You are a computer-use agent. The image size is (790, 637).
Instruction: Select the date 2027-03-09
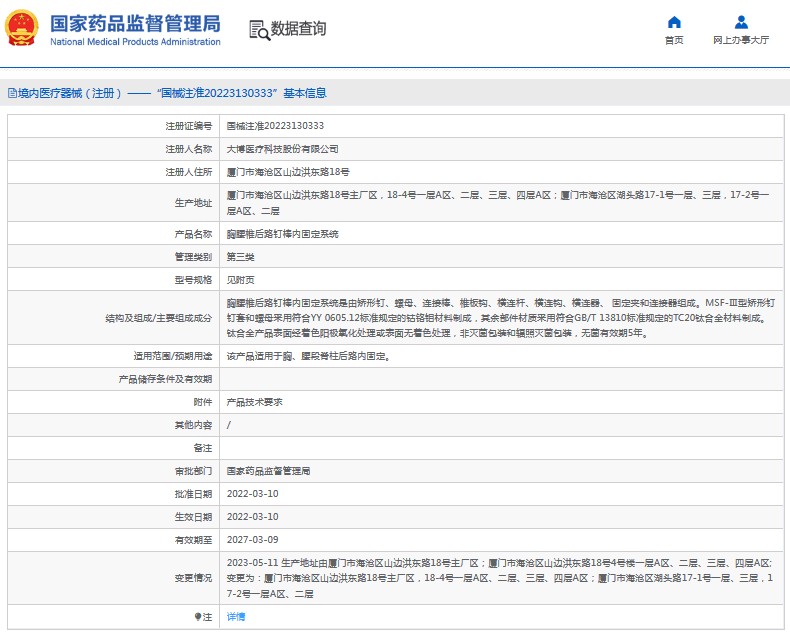click(x=252, y=540)
